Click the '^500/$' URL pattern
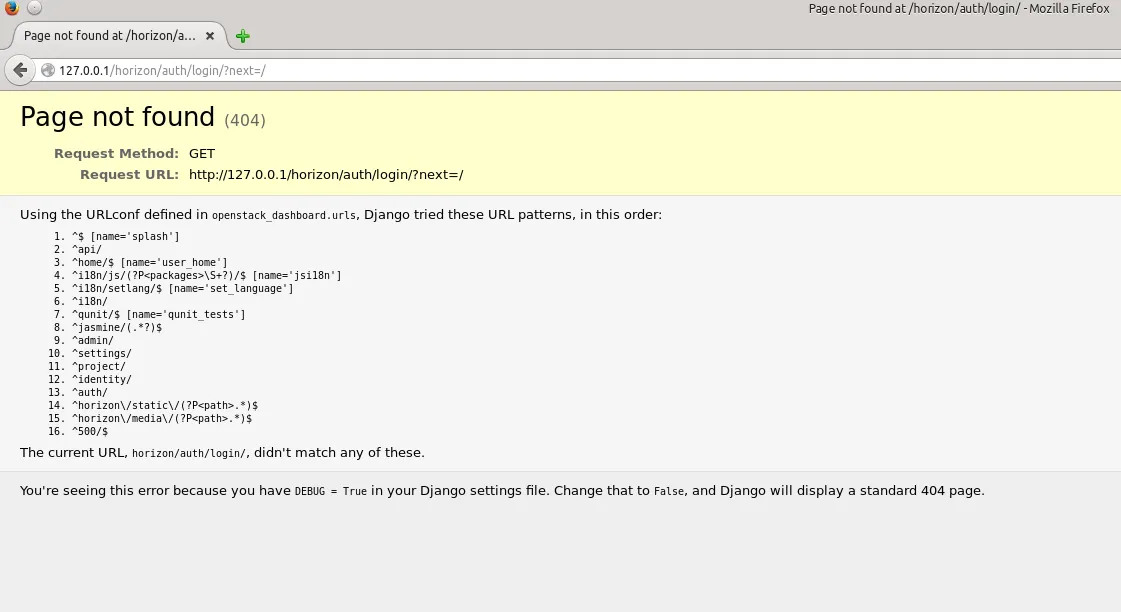 (x=89, y=431)
